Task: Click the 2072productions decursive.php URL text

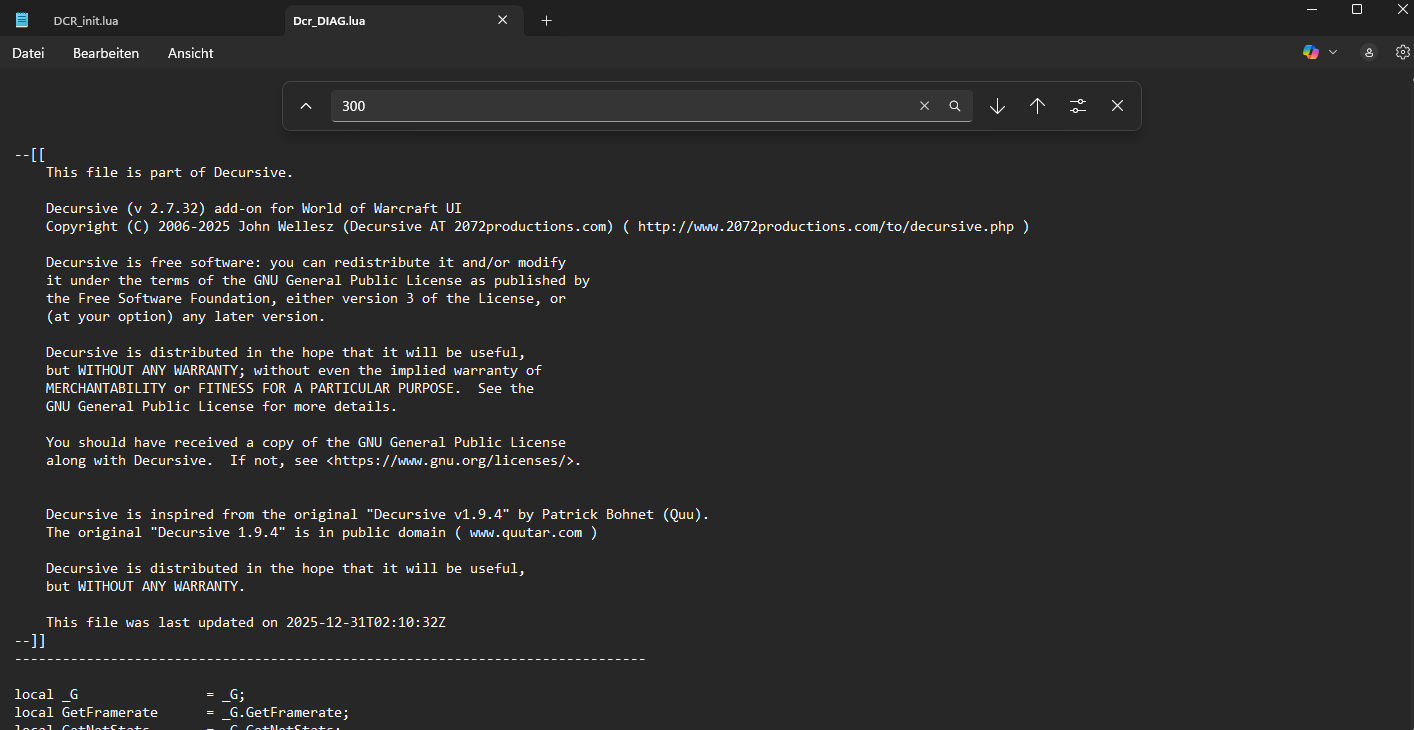Action: click(825, 226)
